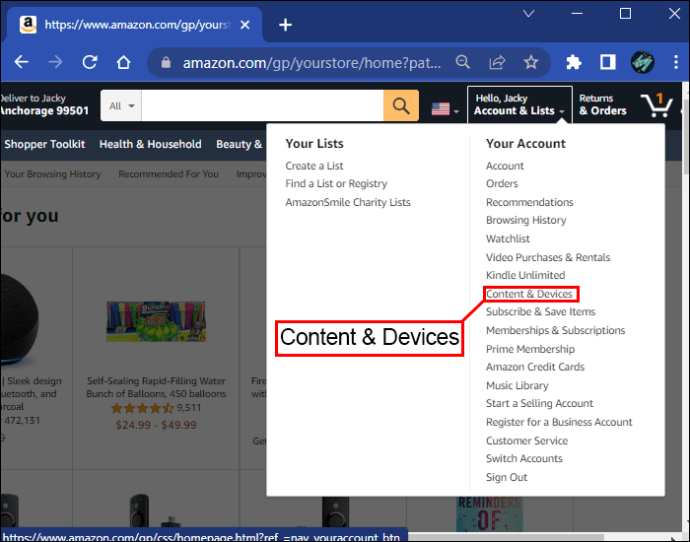Click the Amazon search text field
The image size is (690, 542).
pos(262,106)
